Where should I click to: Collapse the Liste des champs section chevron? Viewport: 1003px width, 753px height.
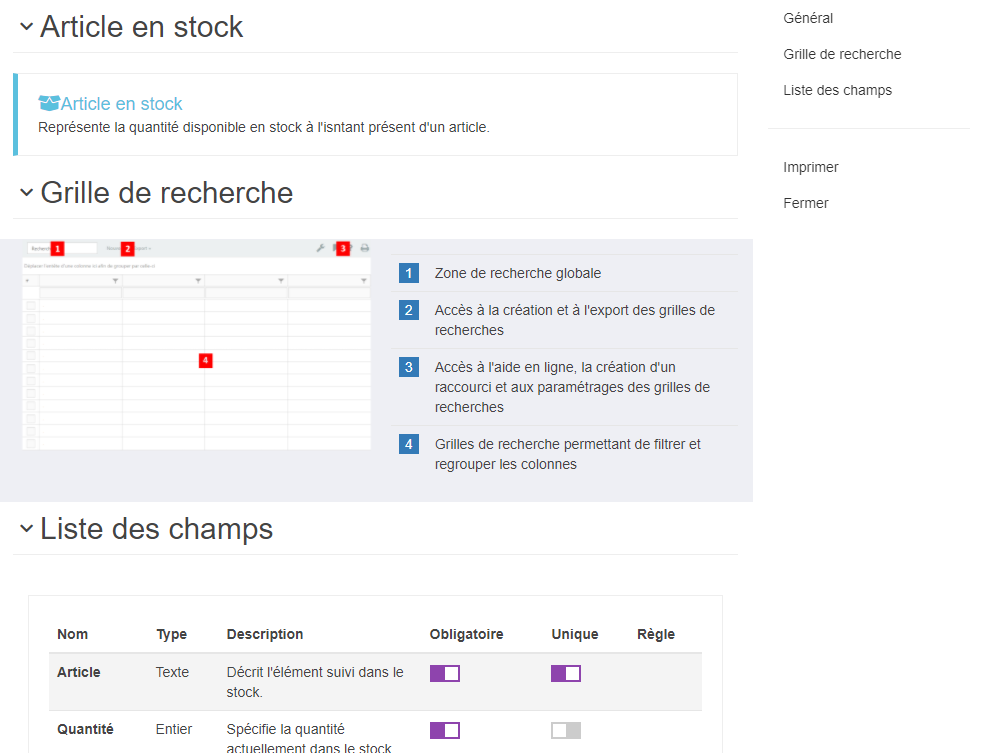point(26,528)
